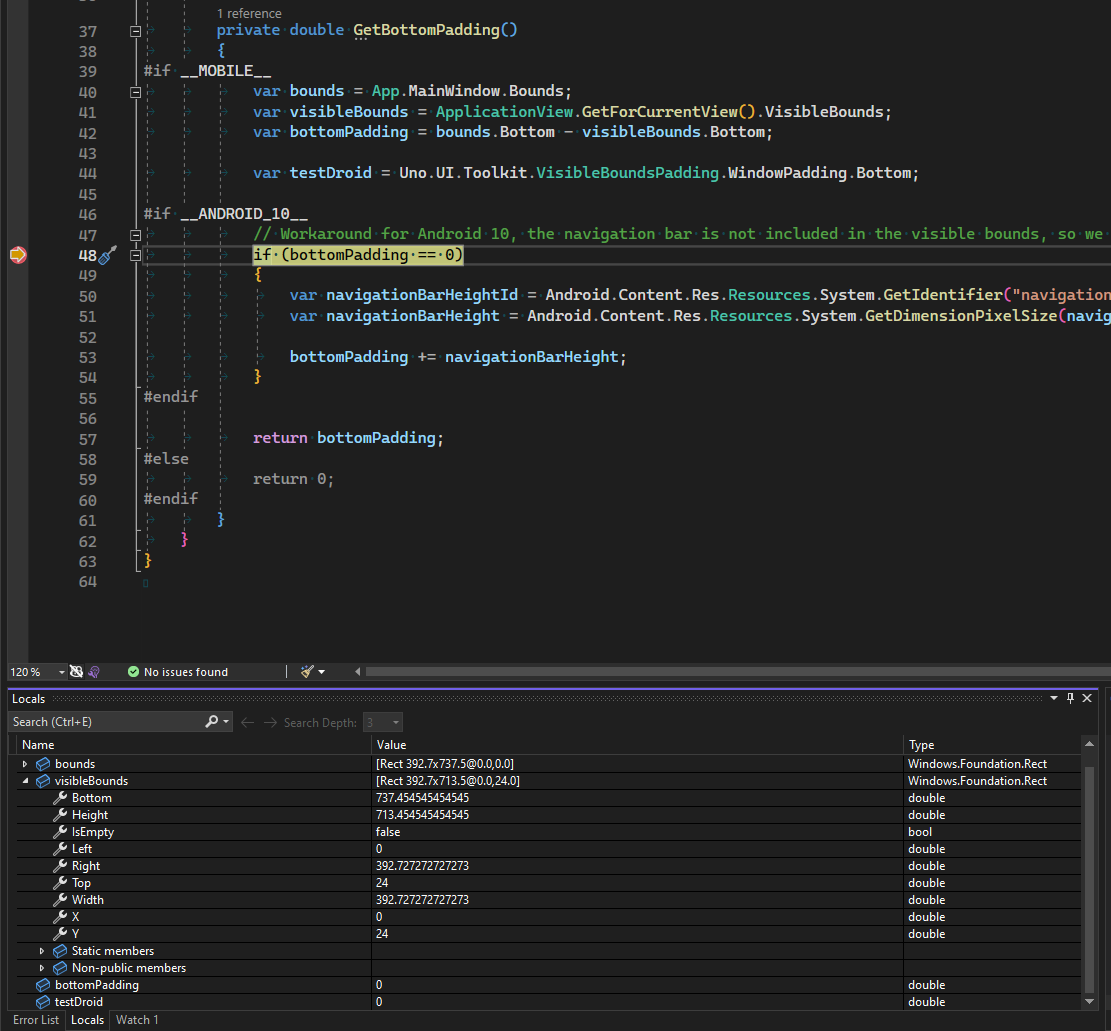Pin the Locals window with the pin icon
The image size is (1111, 1031).
(1070, 699)
